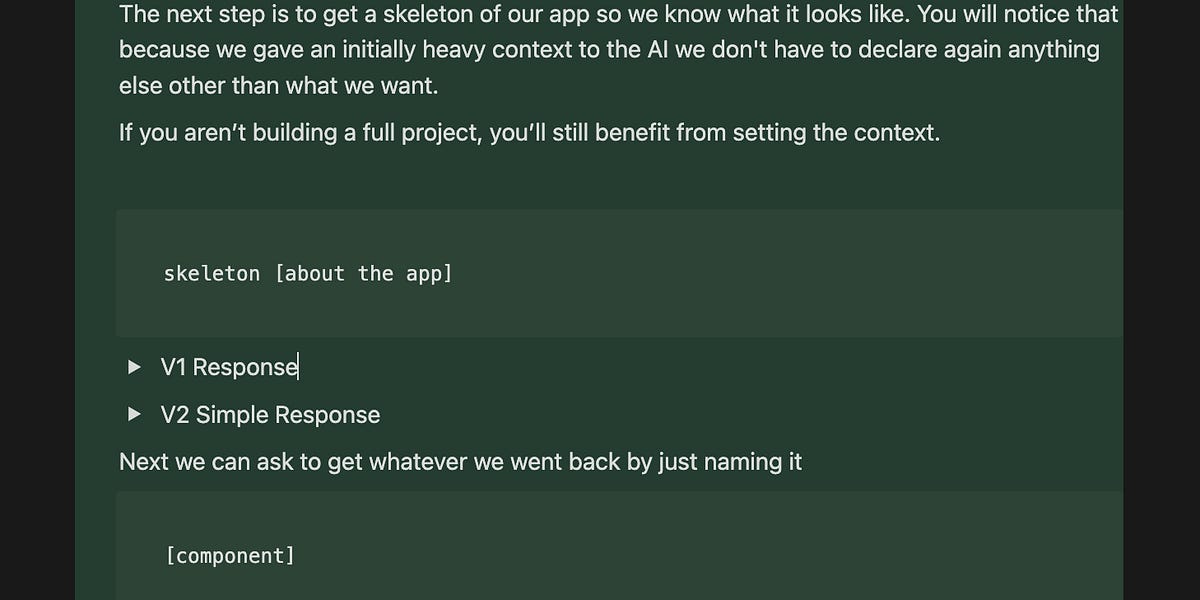This screenshot has height=600, width=1200.
Task: Click the text cursor after V1 Response
Action: coord(297,366)
